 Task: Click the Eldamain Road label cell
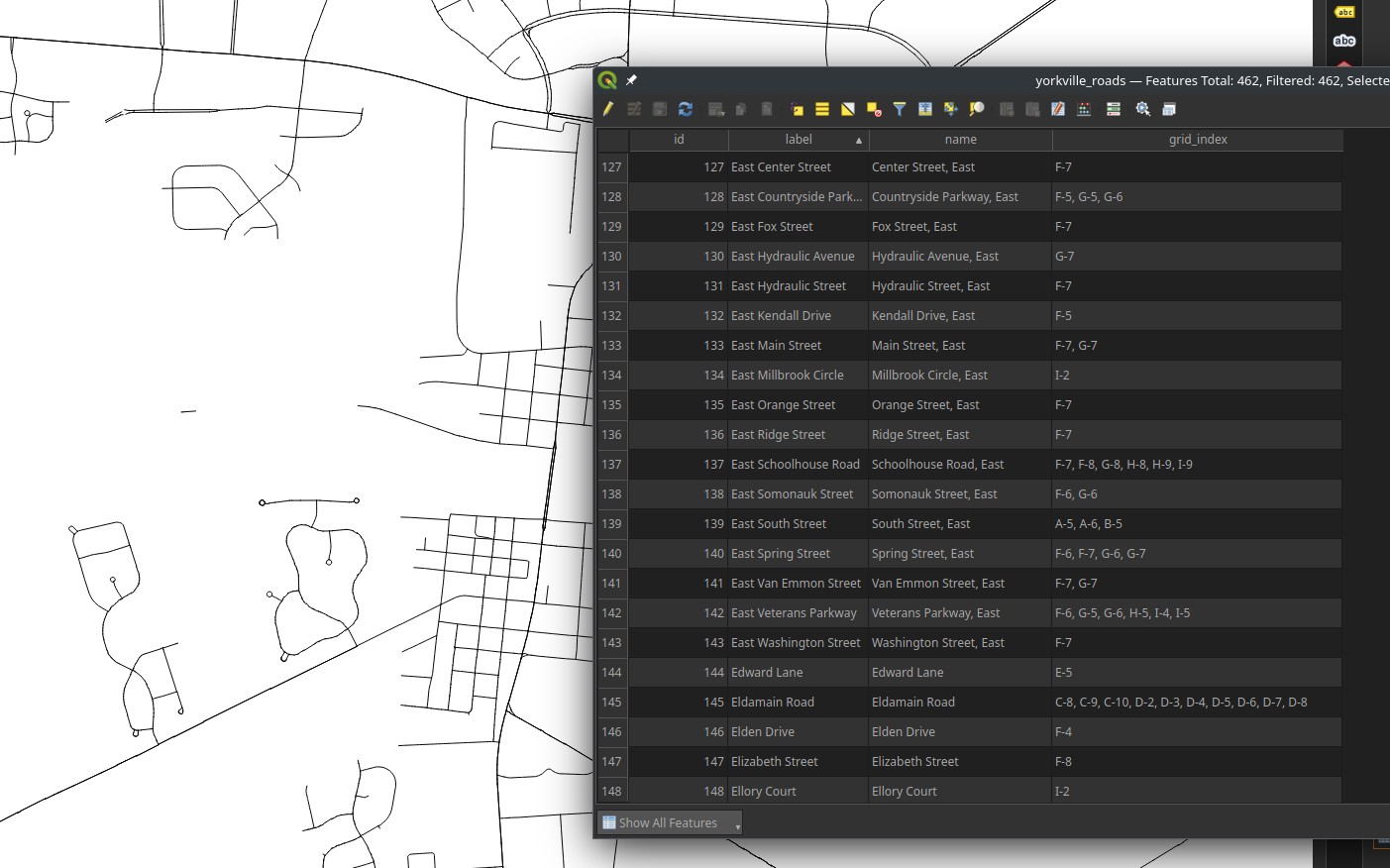click(773, 703)
